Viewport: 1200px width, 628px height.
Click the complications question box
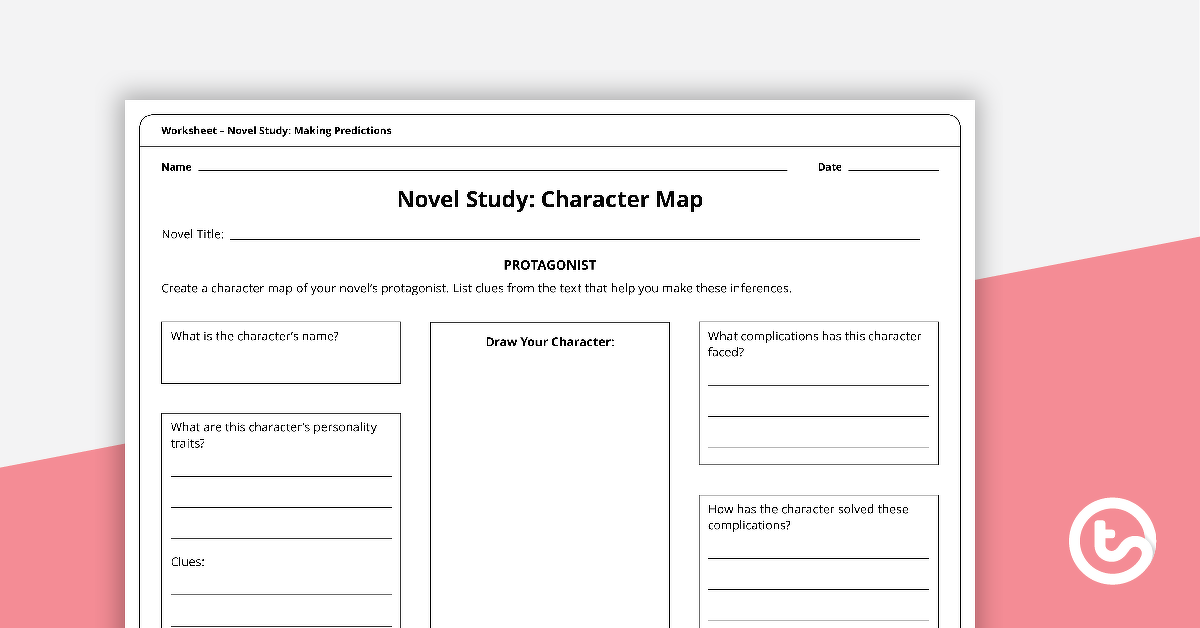(818, 392)
